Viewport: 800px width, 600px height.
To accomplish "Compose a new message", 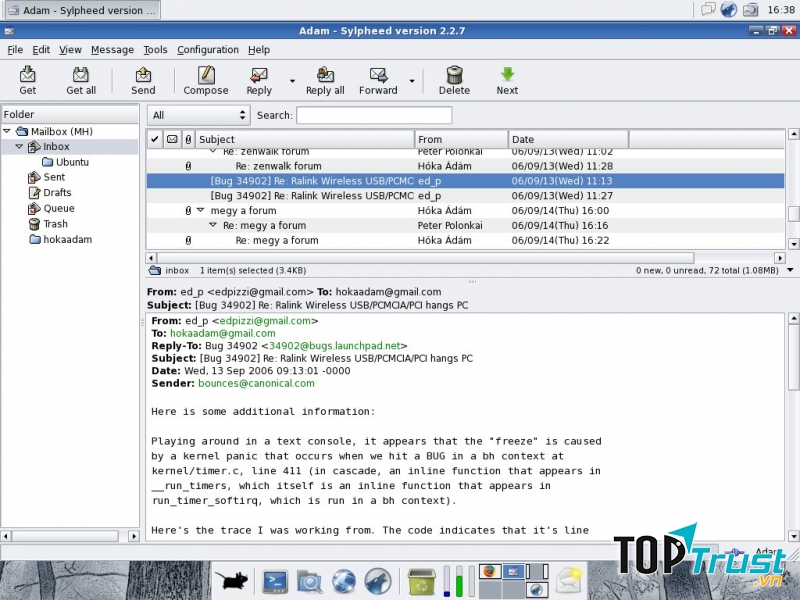I will (x=206, y=80).
